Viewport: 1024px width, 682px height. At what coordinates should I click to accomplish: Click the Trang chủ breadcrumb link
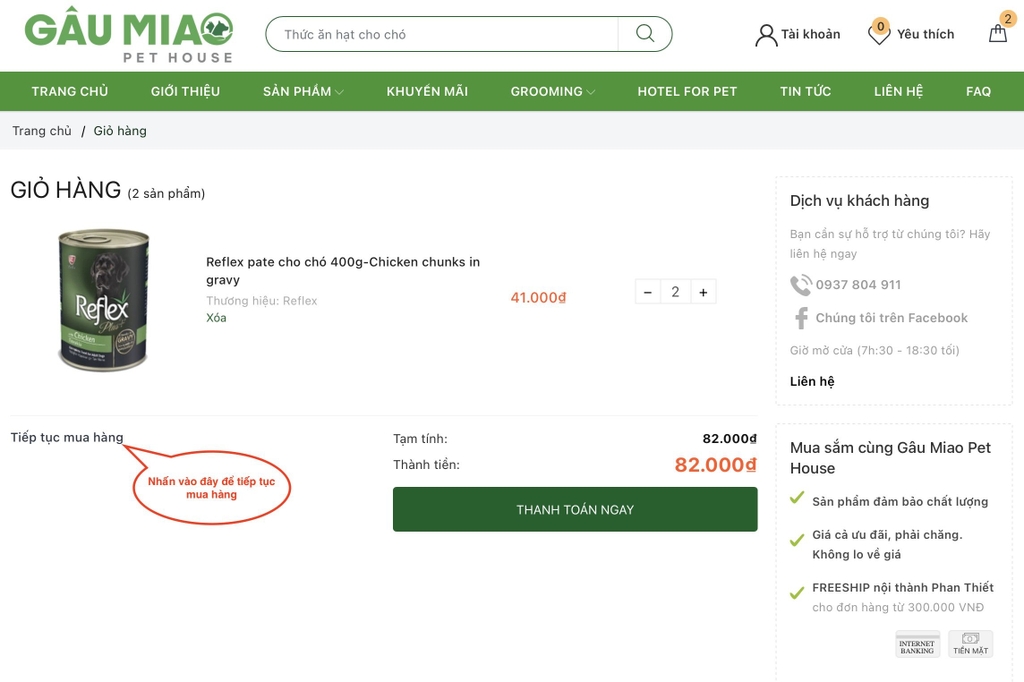click(x=42, y=131)
